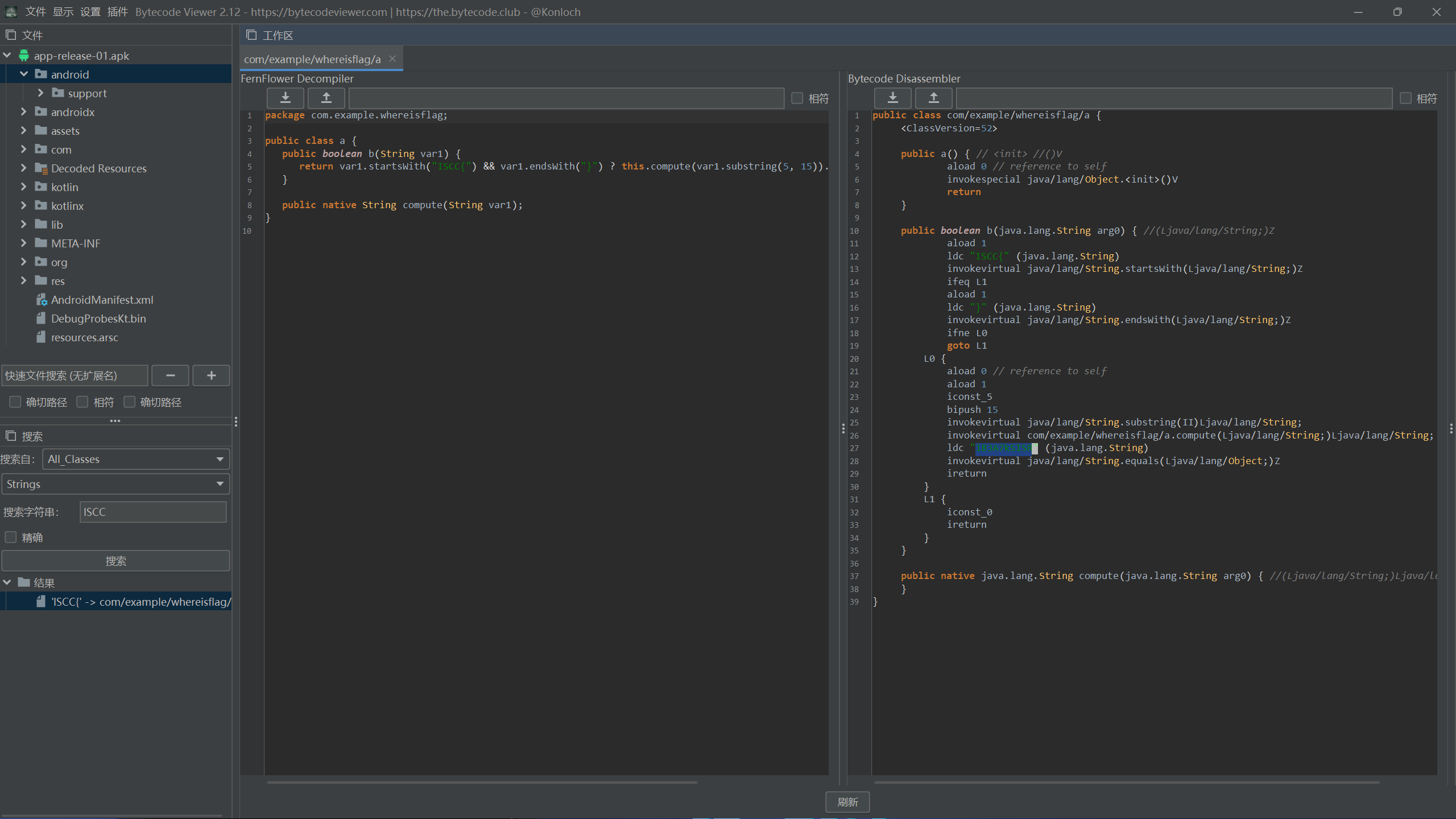Select kotlinx folder in tree

pos(67,205)
